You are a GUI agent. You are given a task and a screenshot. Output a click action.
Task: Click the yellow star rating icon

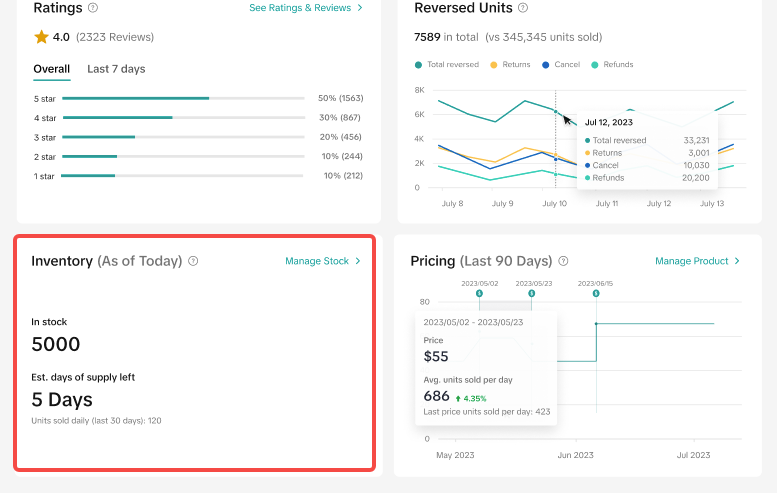pos(41,37)
